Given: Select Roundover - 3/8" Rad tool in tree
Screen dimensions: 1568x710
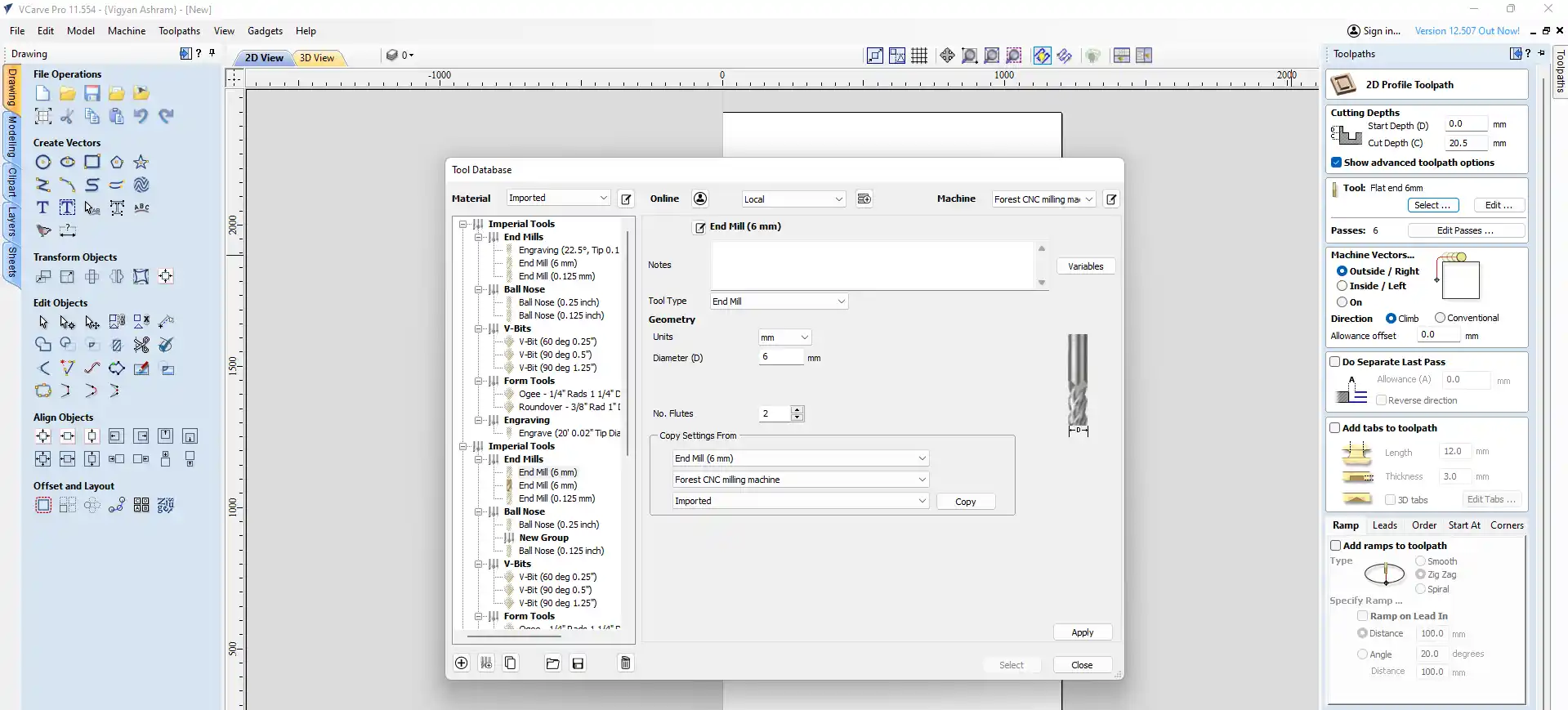Looking at the screenshot, I should click(x=569, y=407).
